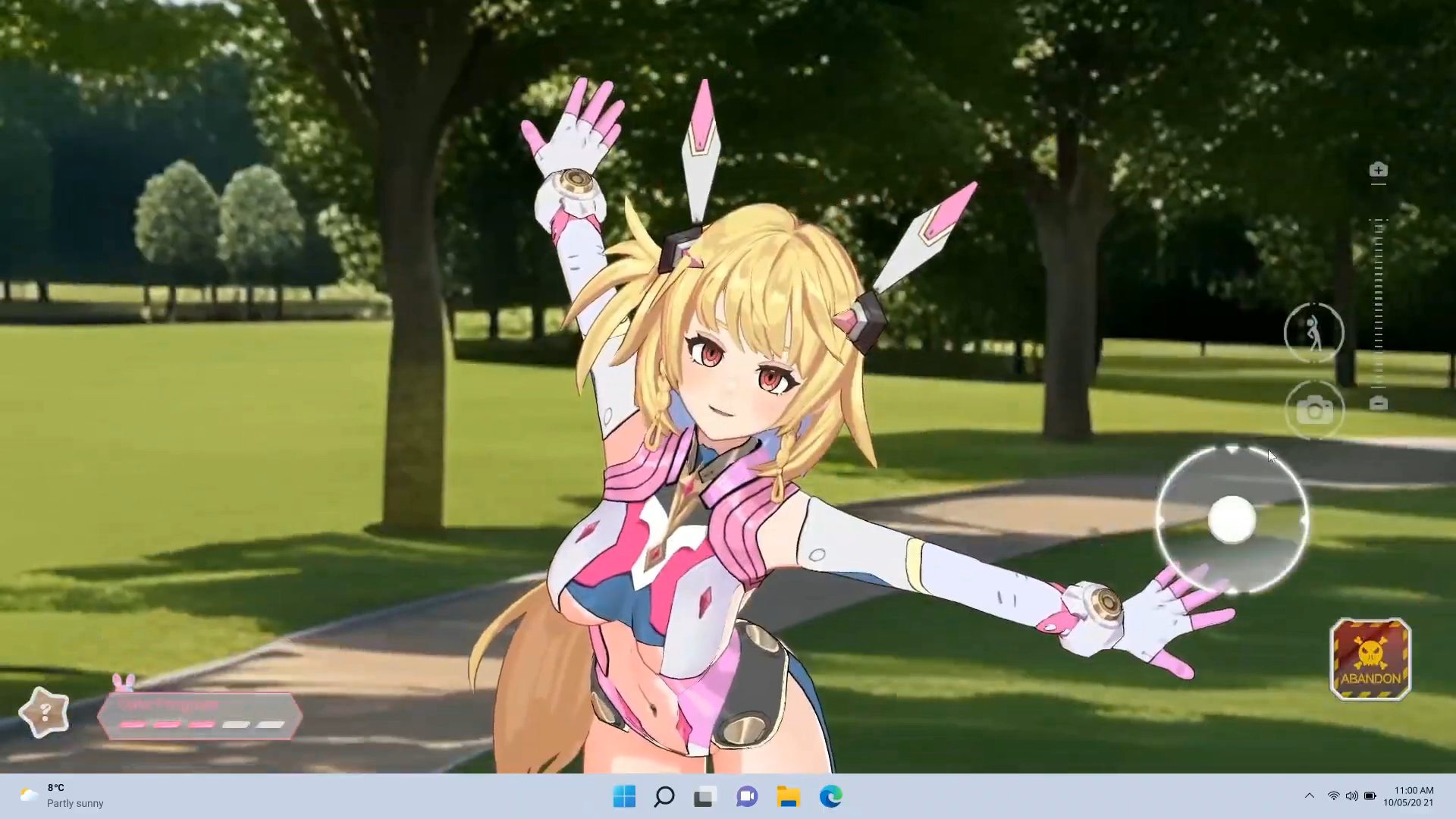Click the camera zoom-out minus icon
1456x819 pixels.
tap(1379, 403)
